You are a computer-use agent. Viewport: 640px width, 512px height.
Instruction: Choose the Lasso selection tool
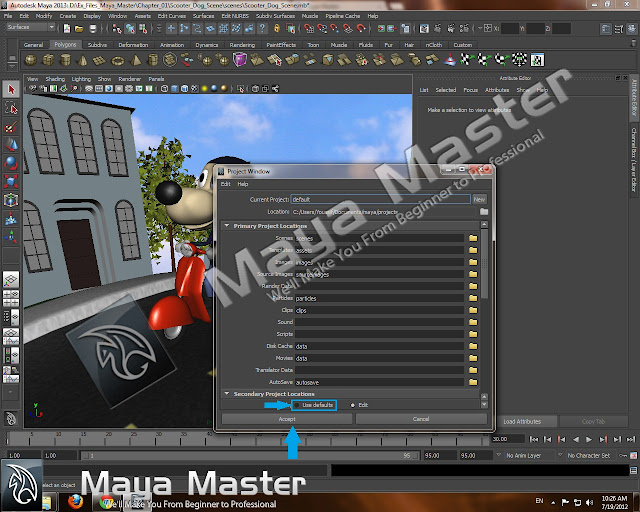coord(11,108)
